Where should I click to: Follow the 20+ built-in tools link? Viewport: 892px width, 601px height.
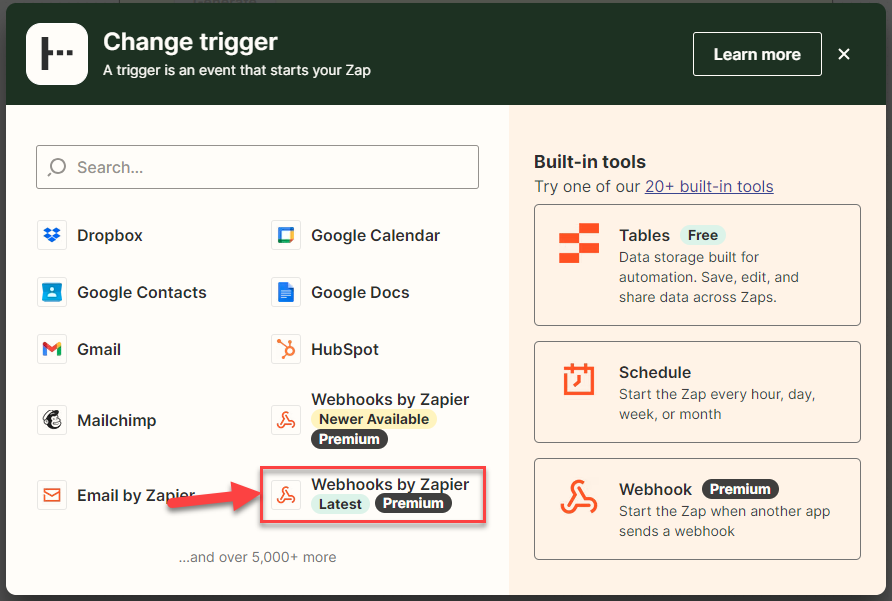tap(709, 186)
